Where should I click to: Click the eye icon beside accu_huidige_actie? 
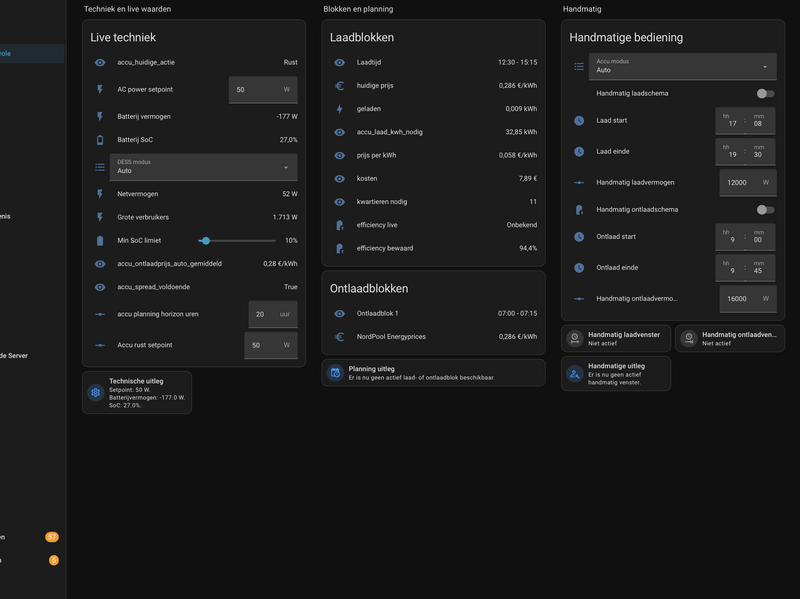(100, 62)
